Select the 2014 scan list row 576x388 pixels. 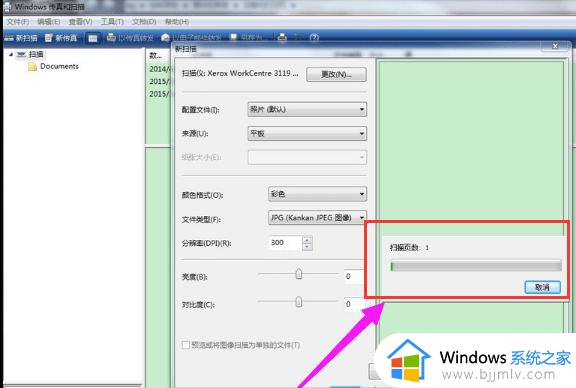159,69
